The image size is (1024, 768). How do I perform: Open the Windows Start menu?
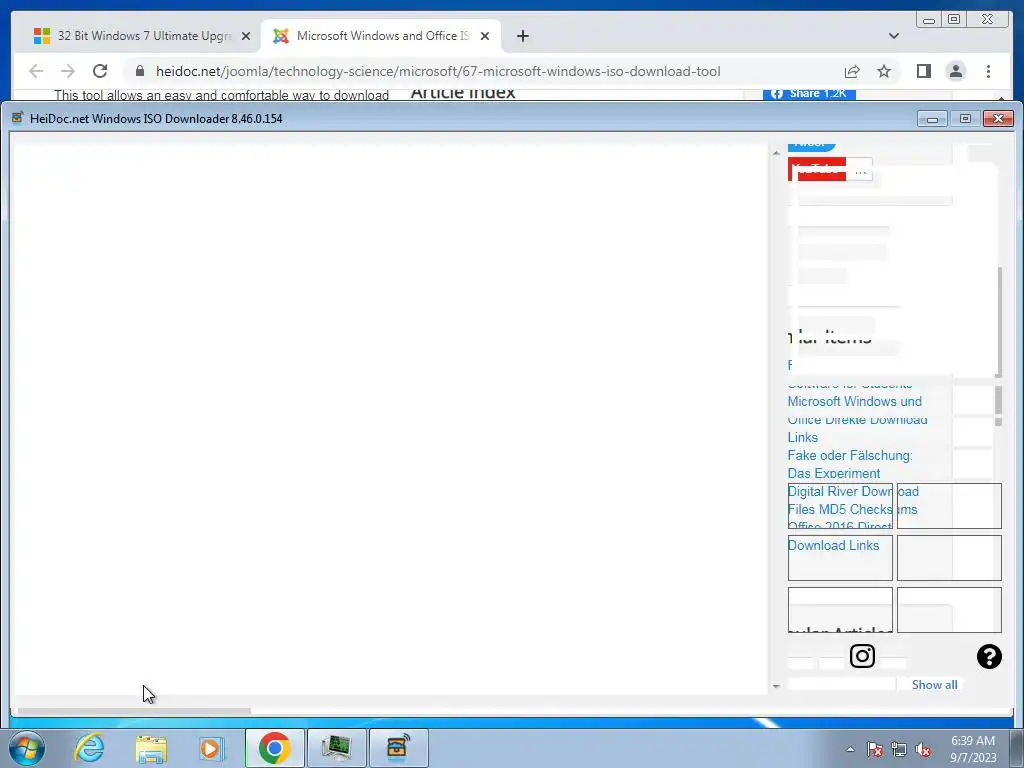[27, 748]
